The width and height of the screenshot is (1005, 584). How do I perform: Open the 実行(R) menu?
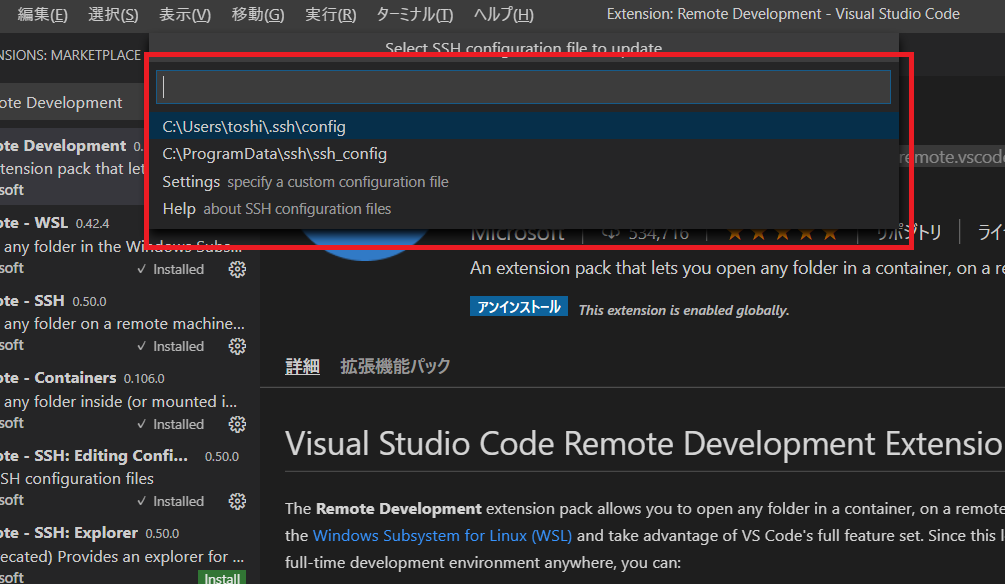(x=330, y=14)
